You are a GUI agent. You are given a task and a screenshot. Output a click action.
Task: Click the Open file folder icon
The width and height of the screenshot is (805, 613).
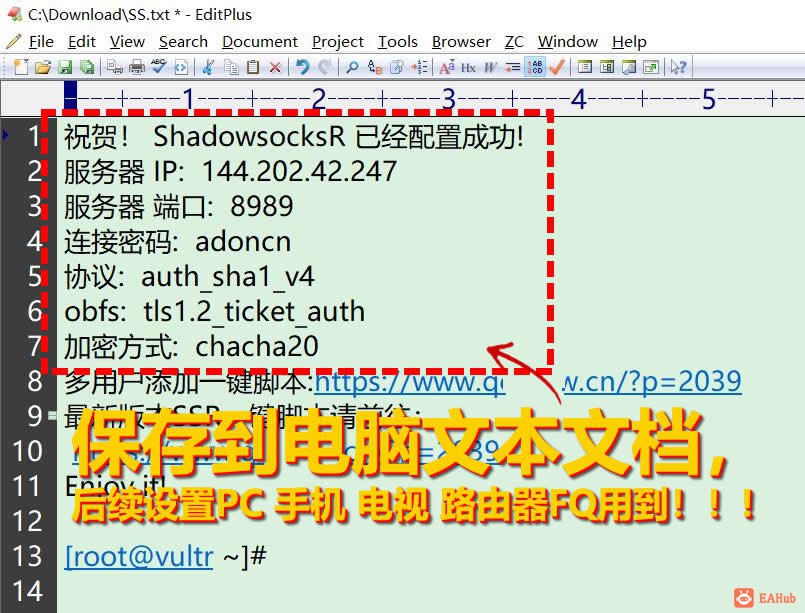coord(43,67)
